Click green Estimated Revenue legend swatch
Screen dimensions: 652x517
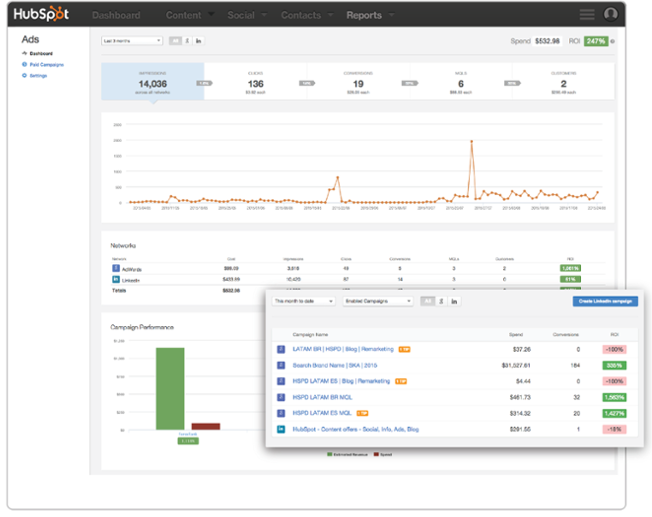click(330, 454)
